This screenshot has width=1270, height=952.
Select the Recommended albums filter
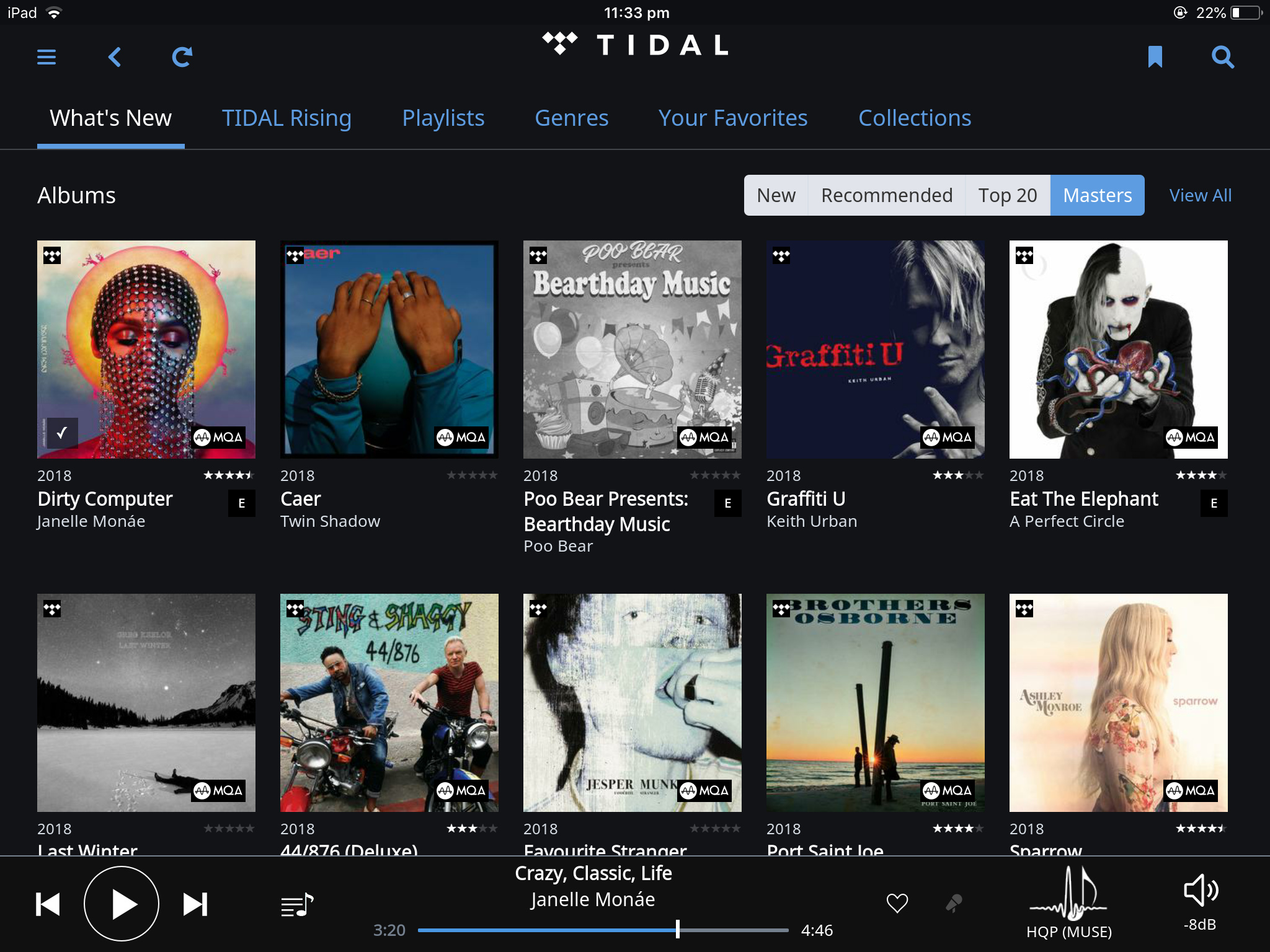click(x=887, y=195)
